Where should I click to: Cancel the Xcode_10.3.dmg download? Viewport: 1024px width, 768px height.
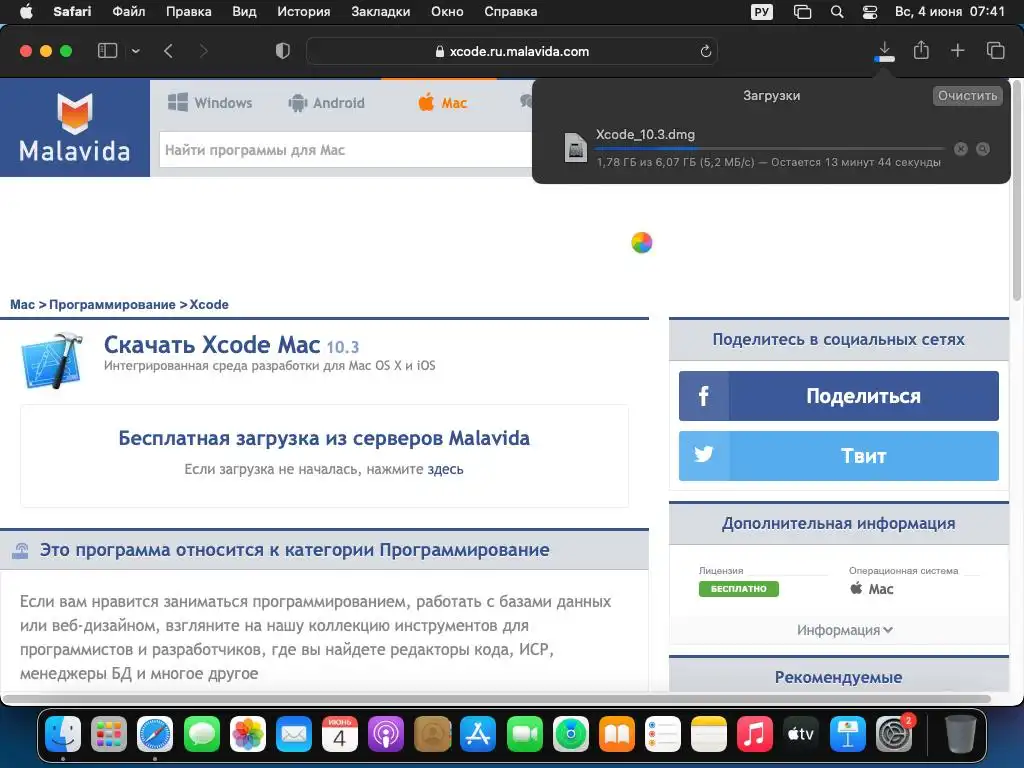961,149
